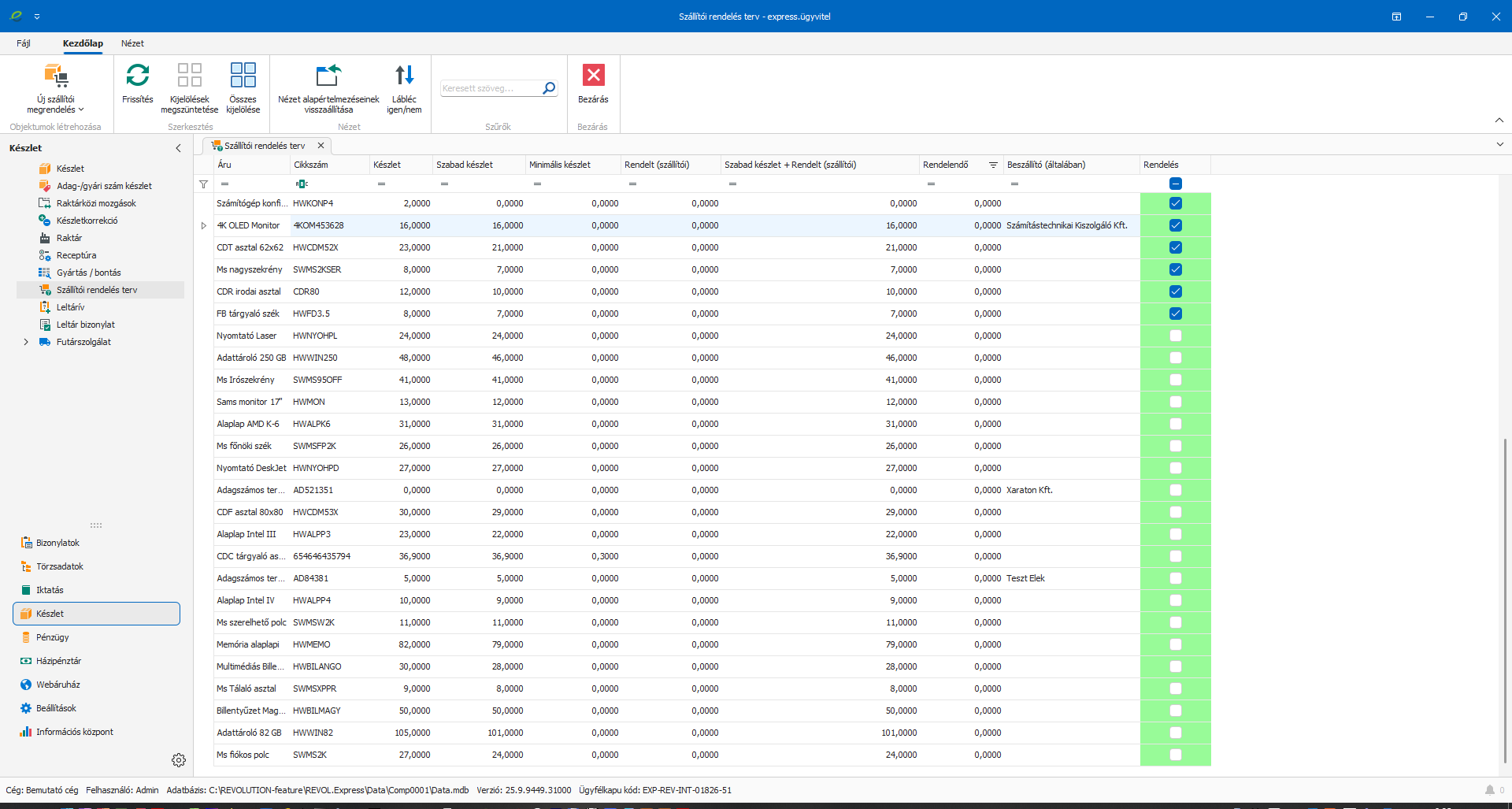Expand the Futárszolgálat tree node
1512x809 pixels.
pyautogui.click(x=26, y=342)
